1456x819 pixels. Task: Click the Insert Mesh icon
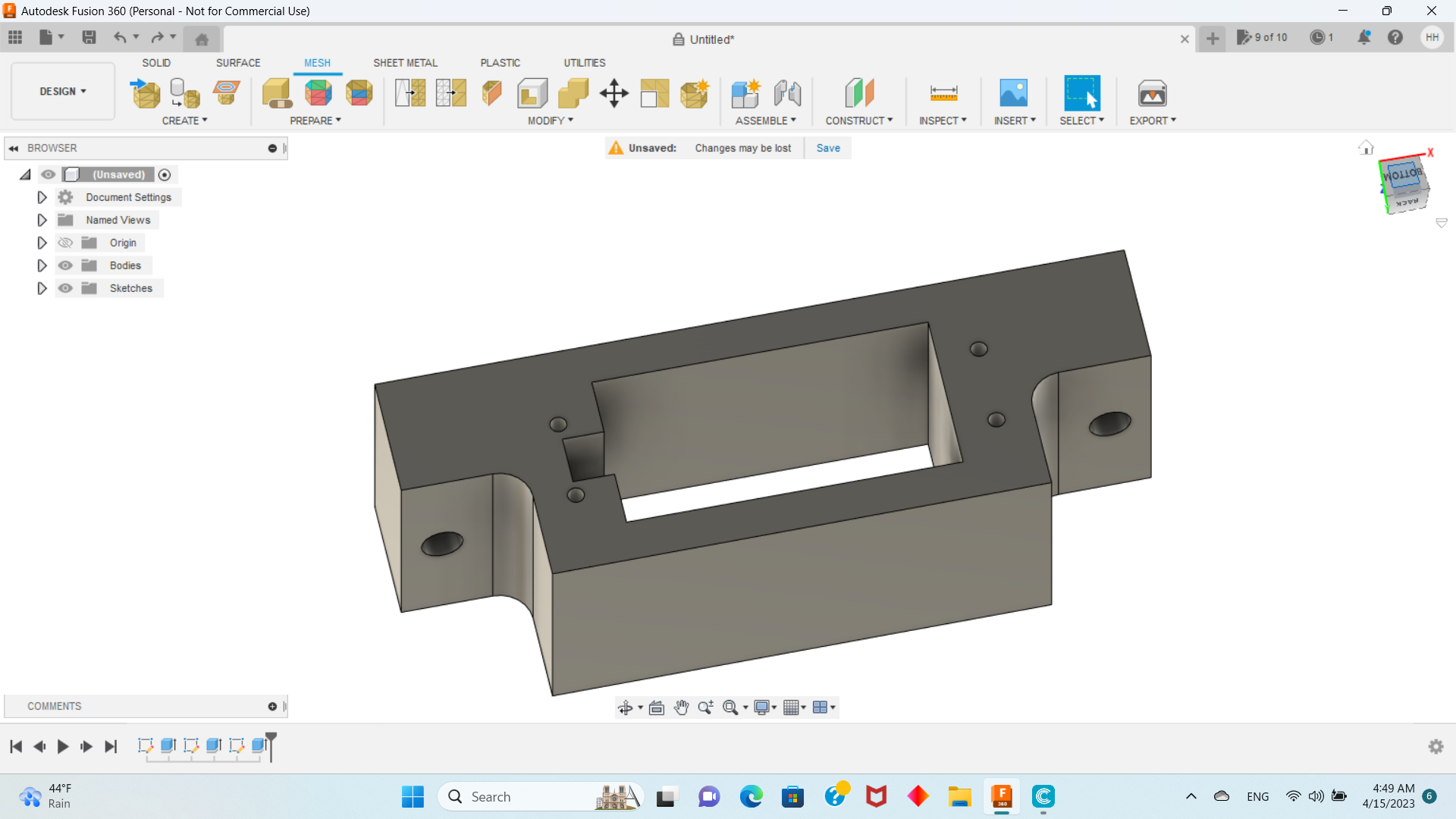[145, 93]
